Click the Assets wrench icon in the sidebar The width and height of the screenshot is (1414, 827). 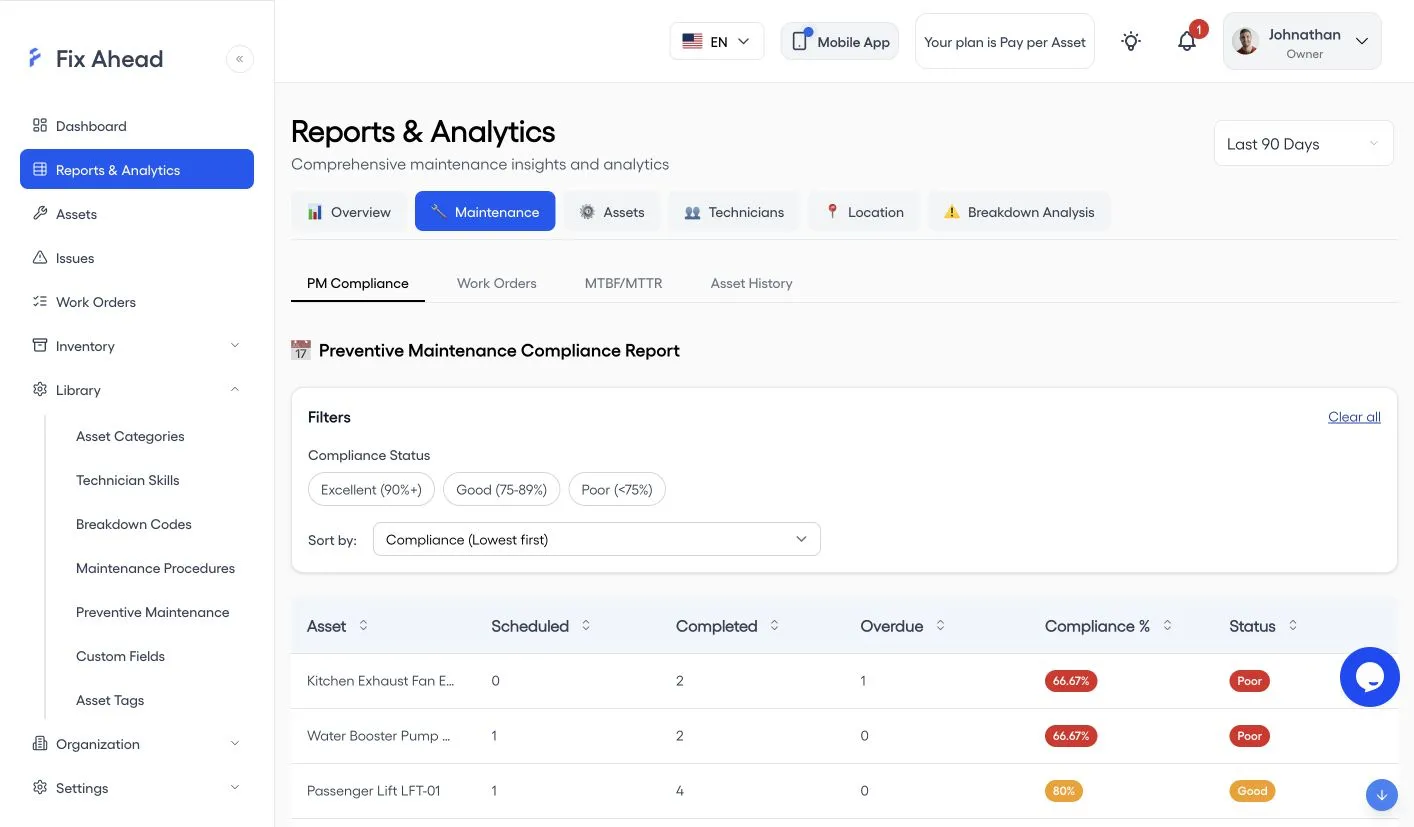40,214
